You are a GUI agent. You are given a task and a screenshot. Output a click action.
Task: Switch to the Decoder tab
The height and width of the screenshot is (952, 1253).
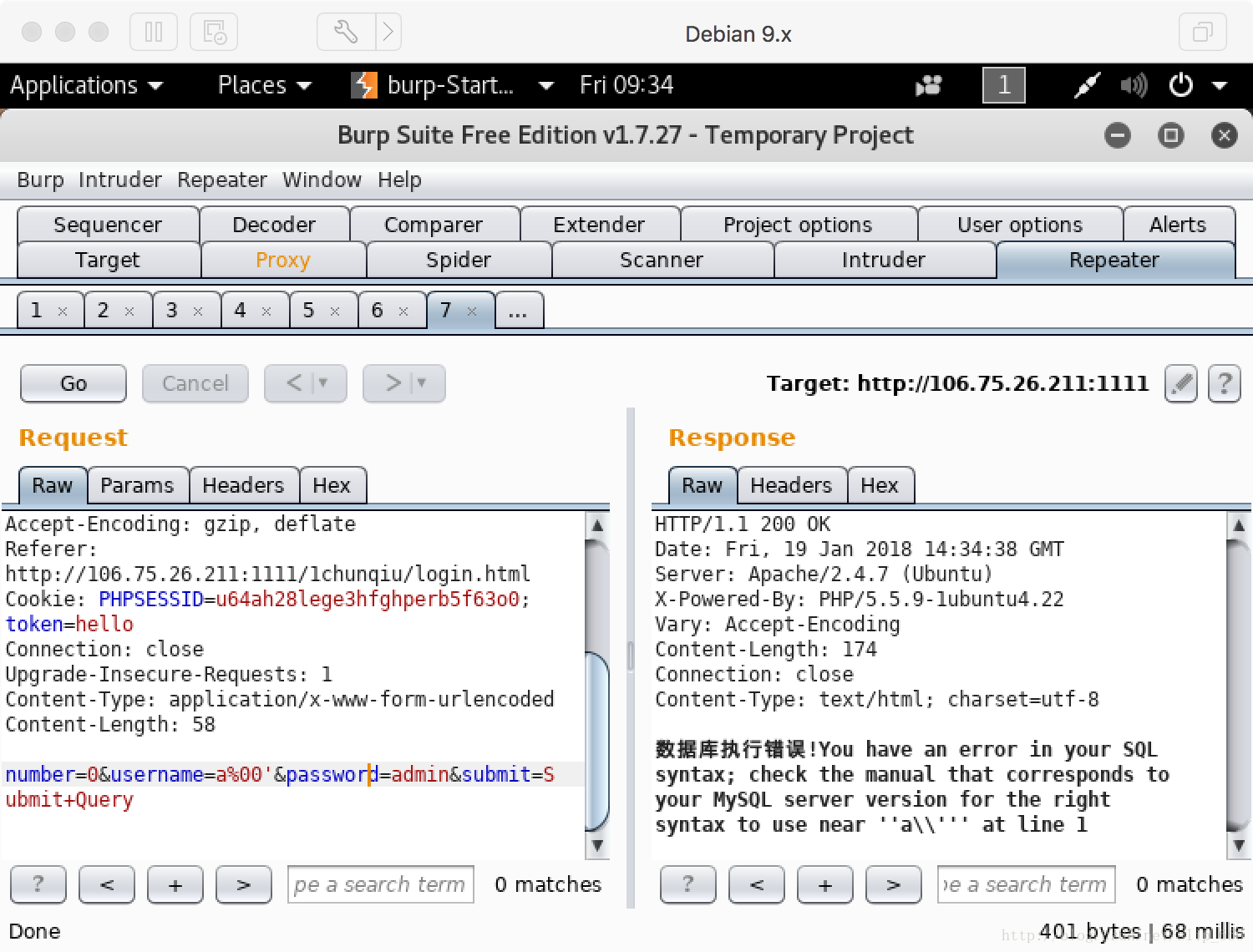[x=274, y=225]
